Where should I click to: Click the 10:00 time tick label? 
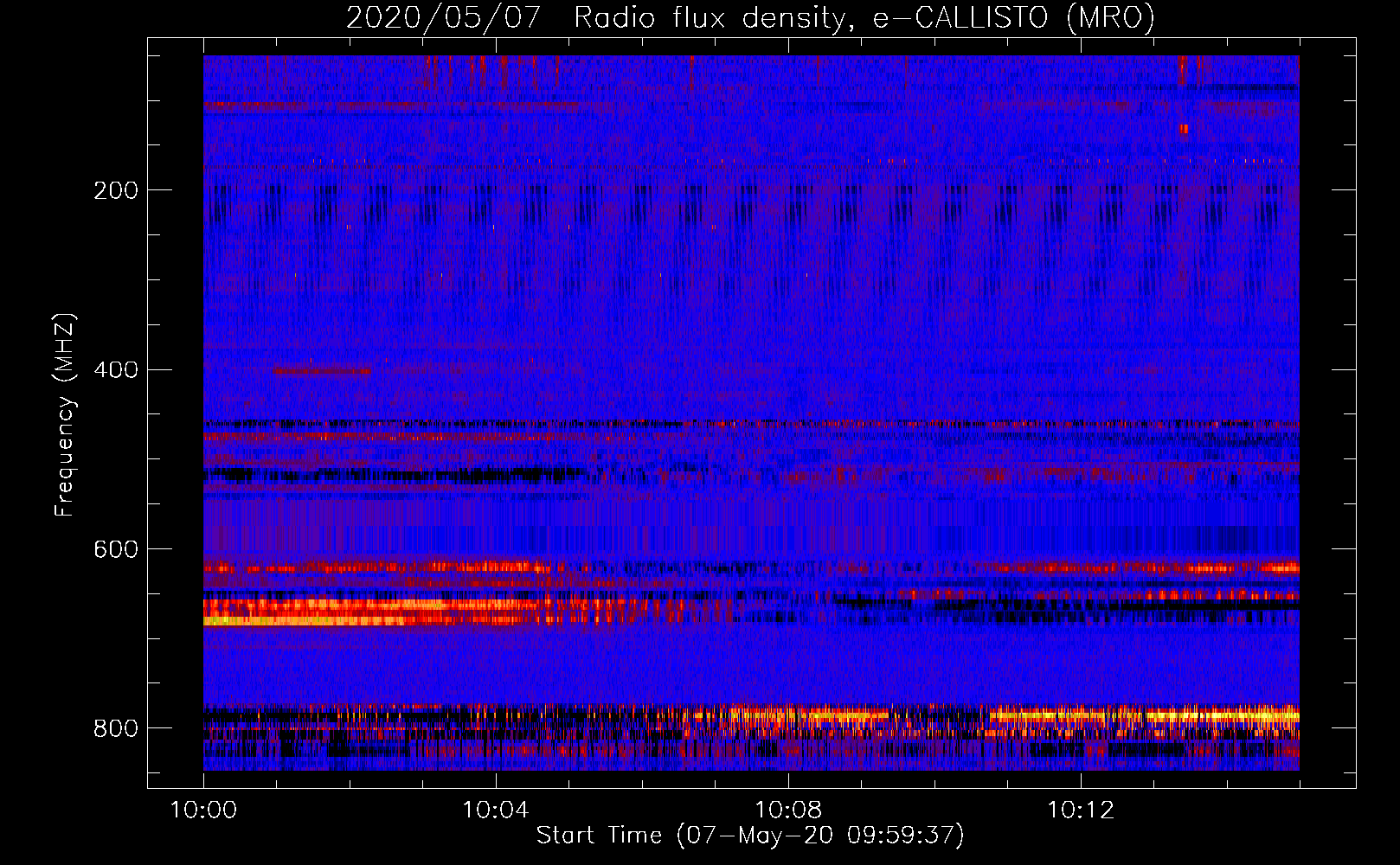click(203, 810)
